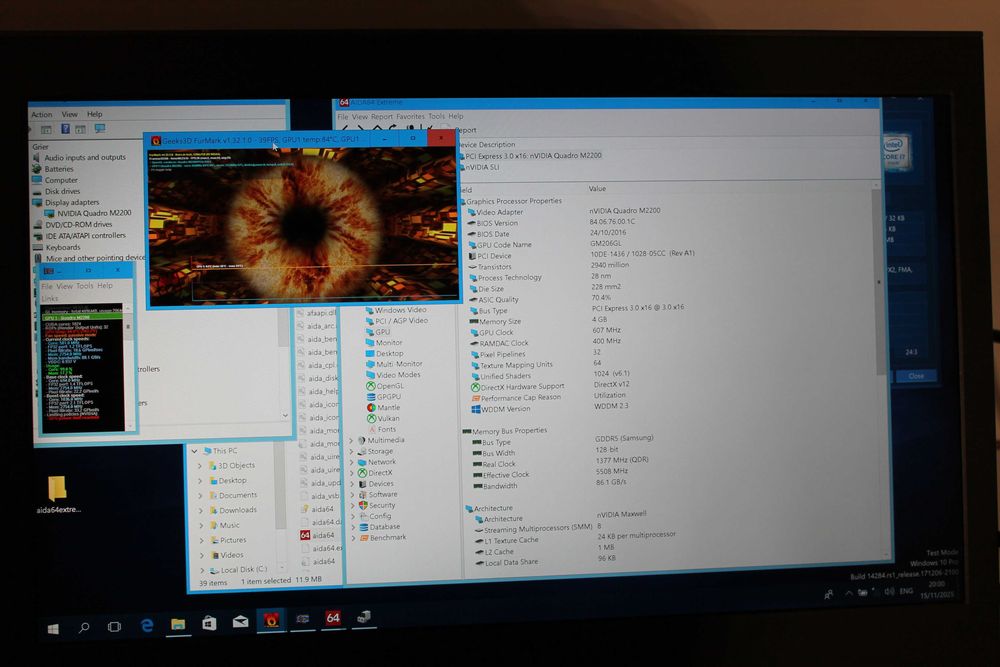Click Device Manager help toolbar icon
The image size is (1000, 667).
point(65,129)
